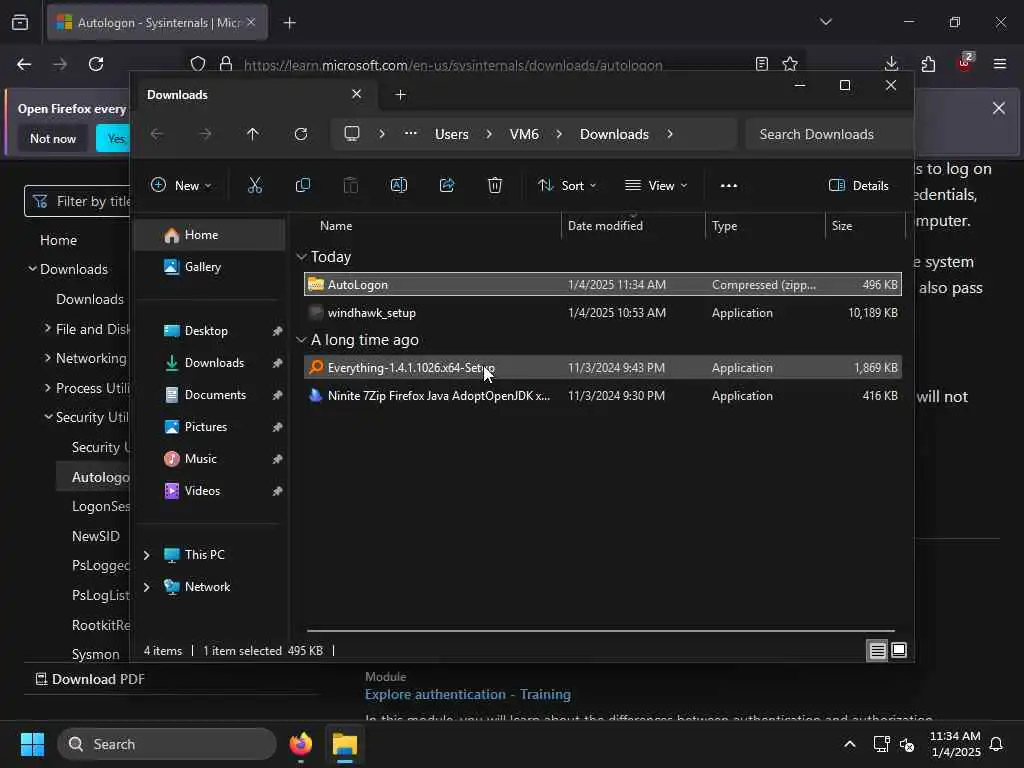Open chevron after Downloads in address bar
The height and width of the screenshot is (768, 1024).
click(x=670, y=134)
